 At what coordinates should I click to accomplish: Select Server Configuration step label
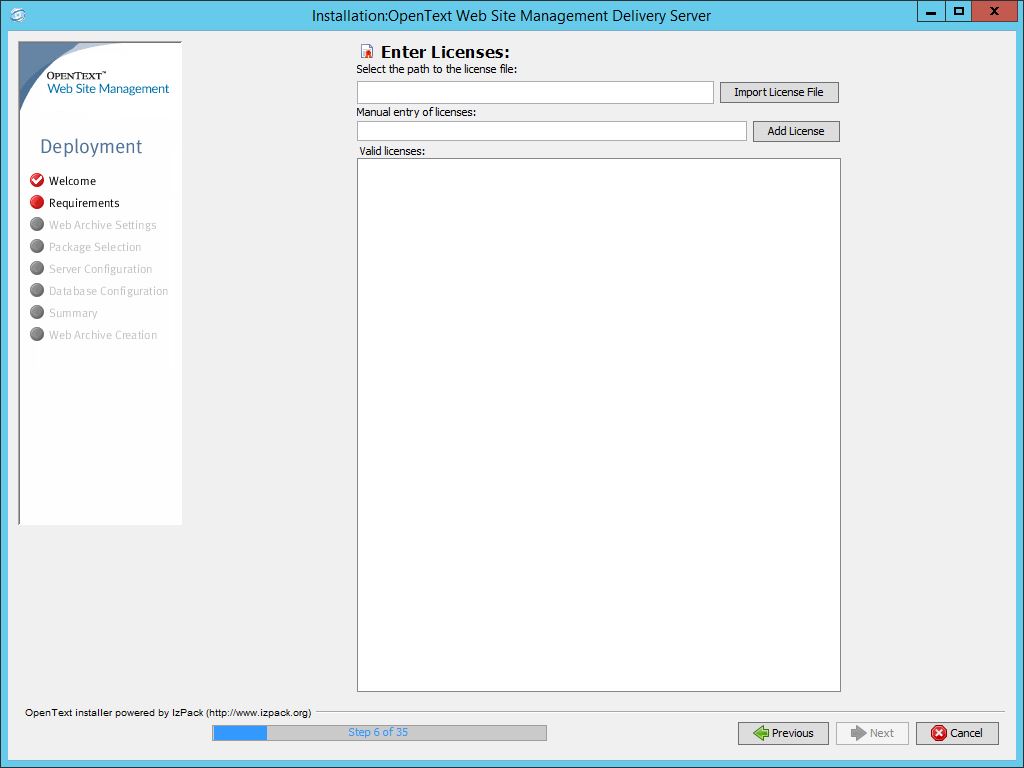click(x=101, y=269)
